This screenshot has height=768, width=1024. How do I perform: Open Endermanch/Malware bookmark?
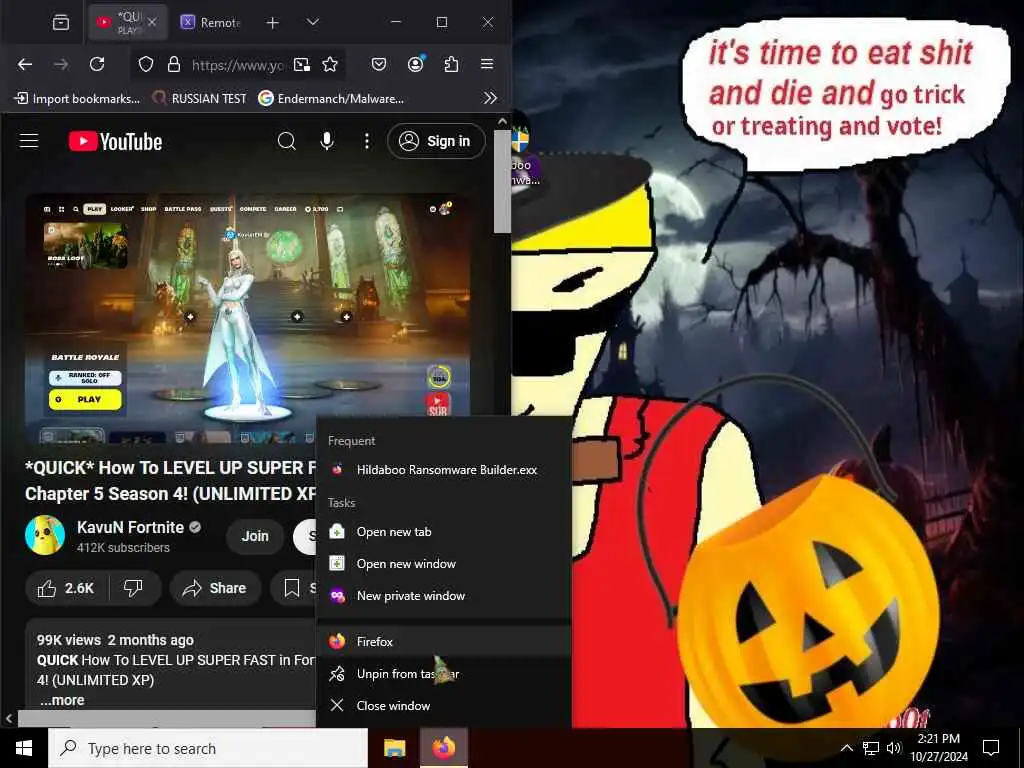[331, 99]
